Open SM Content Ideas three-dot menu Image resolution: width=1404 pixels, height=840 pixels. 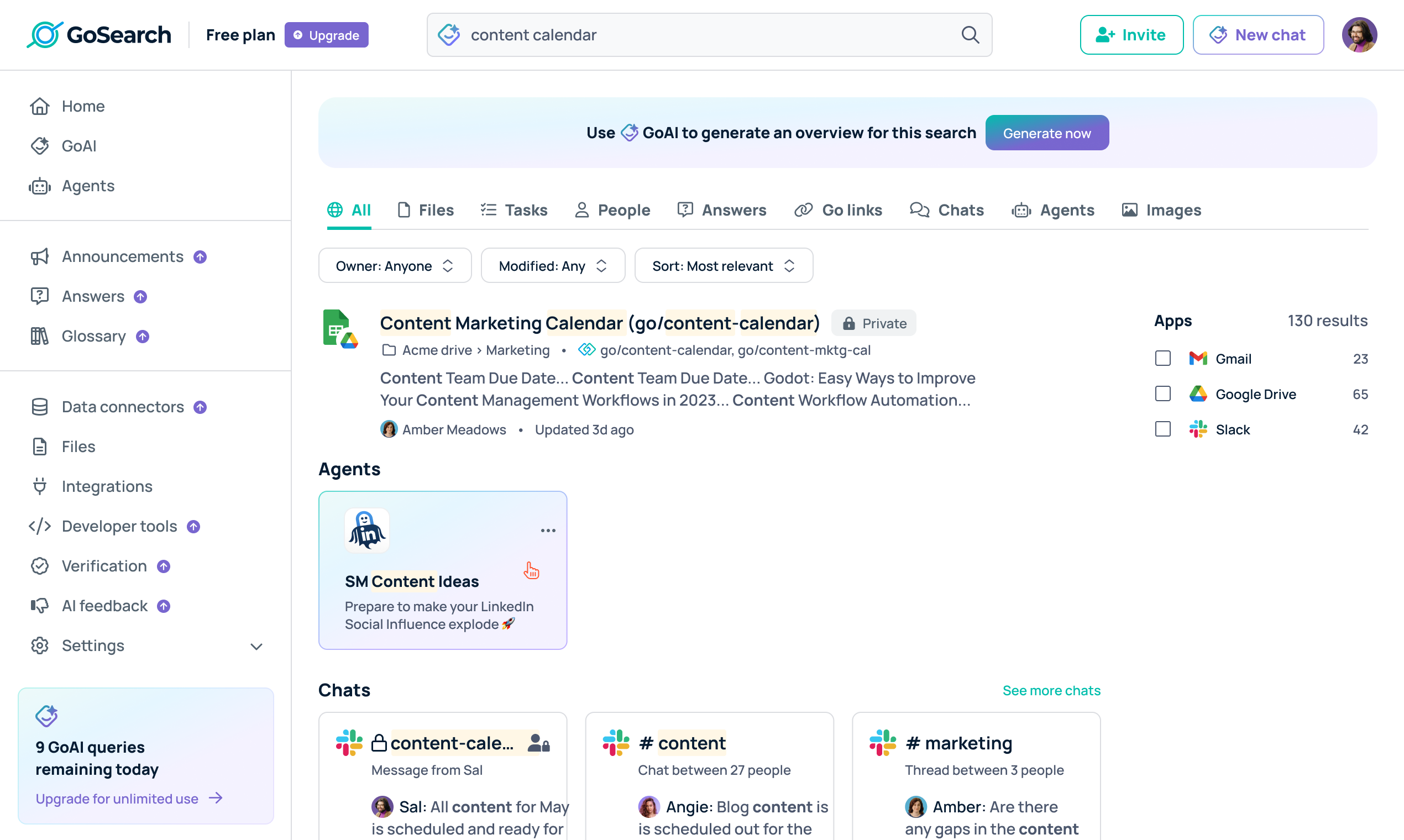(x=547, y=531)
